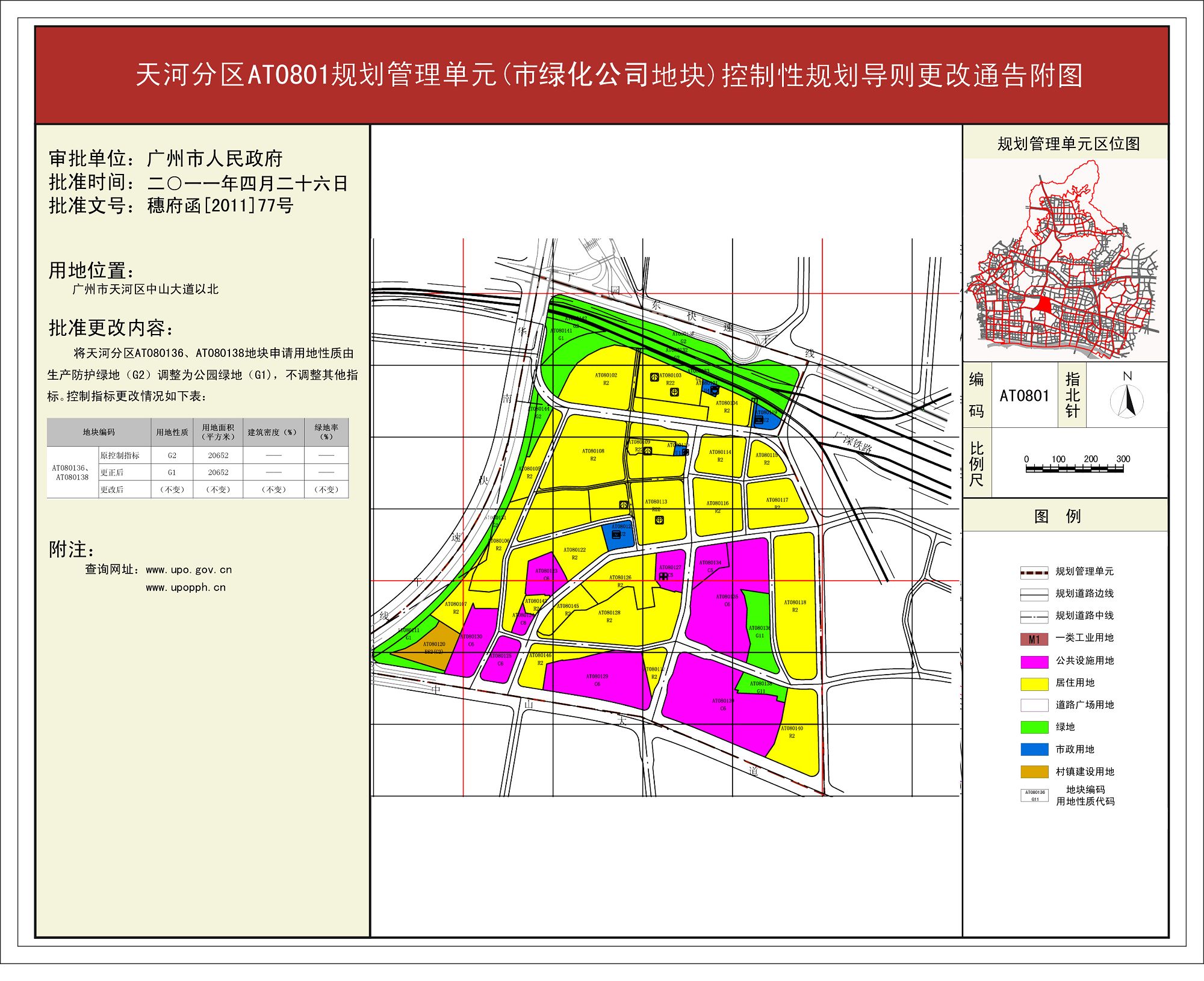The image size is (1204, 981).
Task: Click the 用地面积 table column header
Action: [x=218, y=432]
